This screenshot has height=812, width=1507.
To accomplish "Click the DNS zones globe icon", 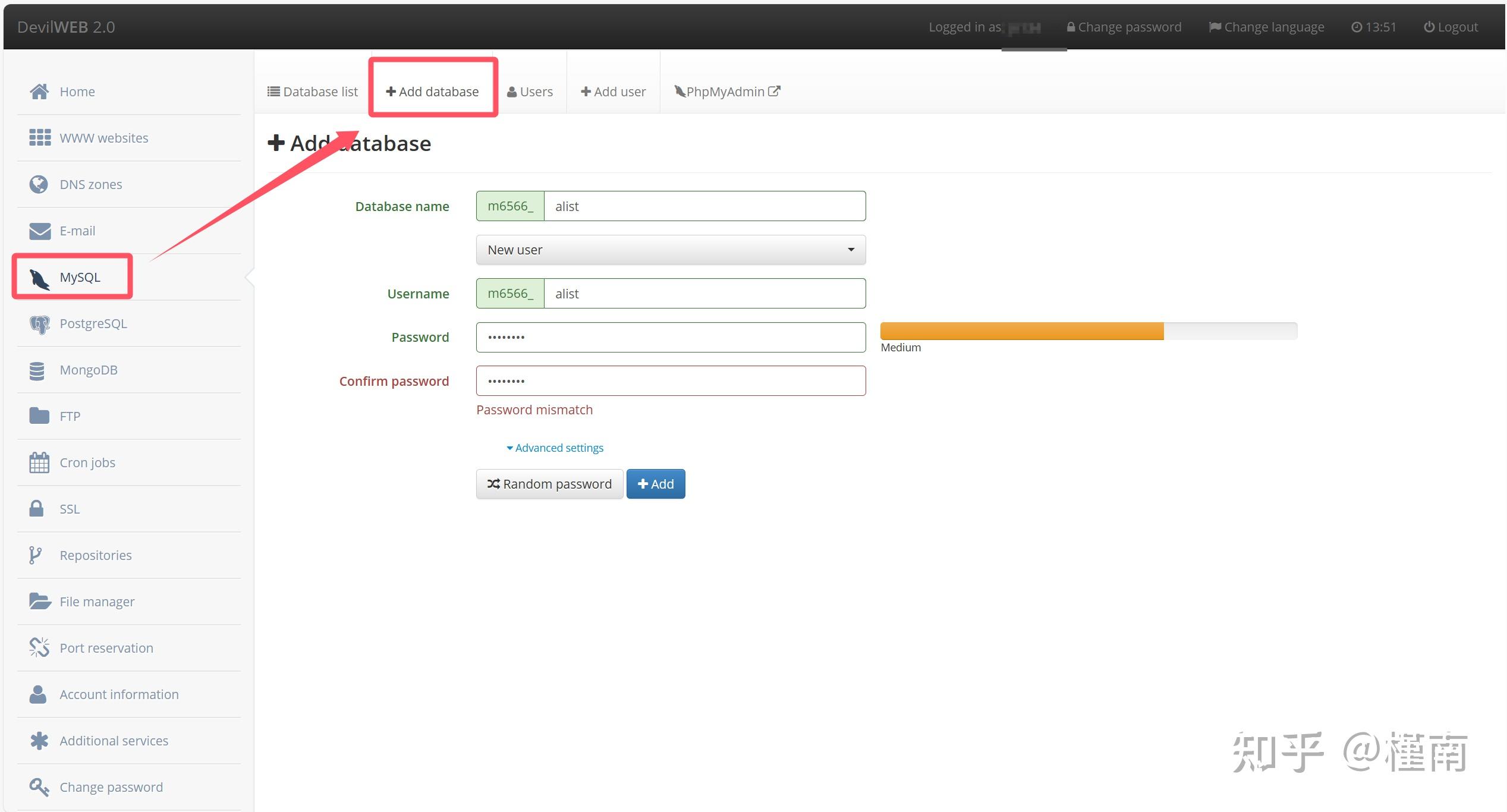I will 39,184.
